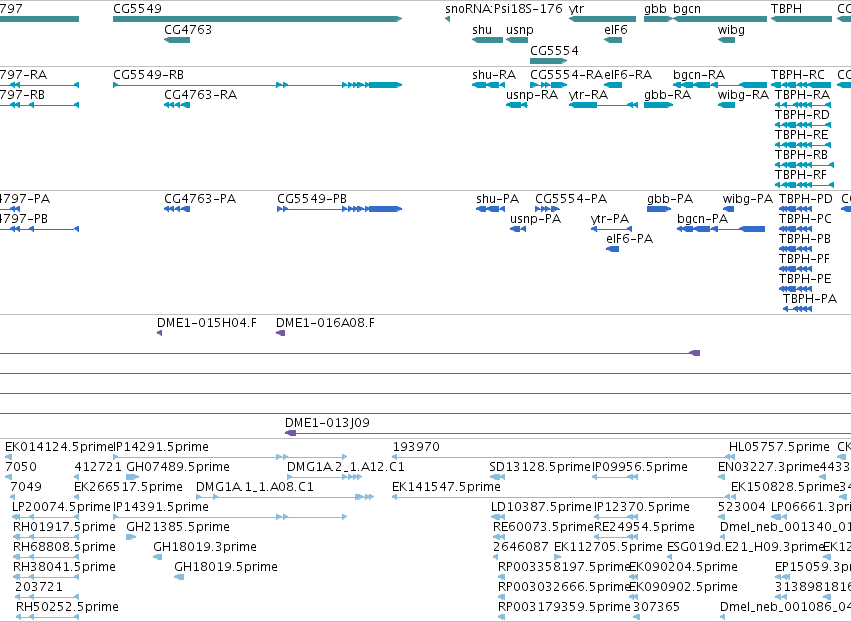
Task: Select the CG5549 gene bar
Action: 257,19
